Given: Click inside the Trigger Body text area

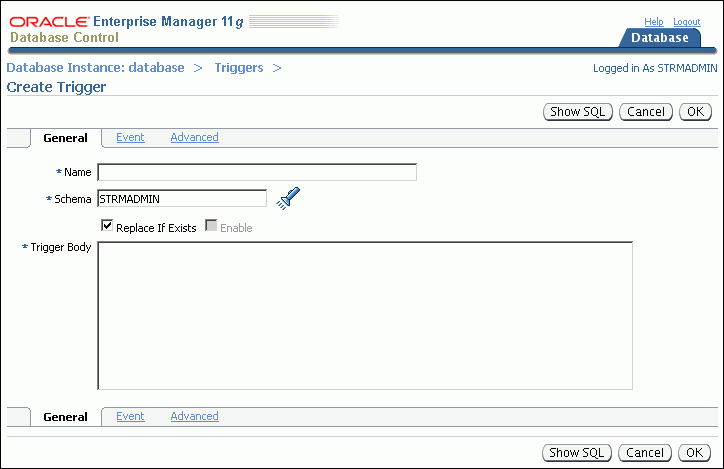Looking at the screenshot, I should tap(365, 316).
